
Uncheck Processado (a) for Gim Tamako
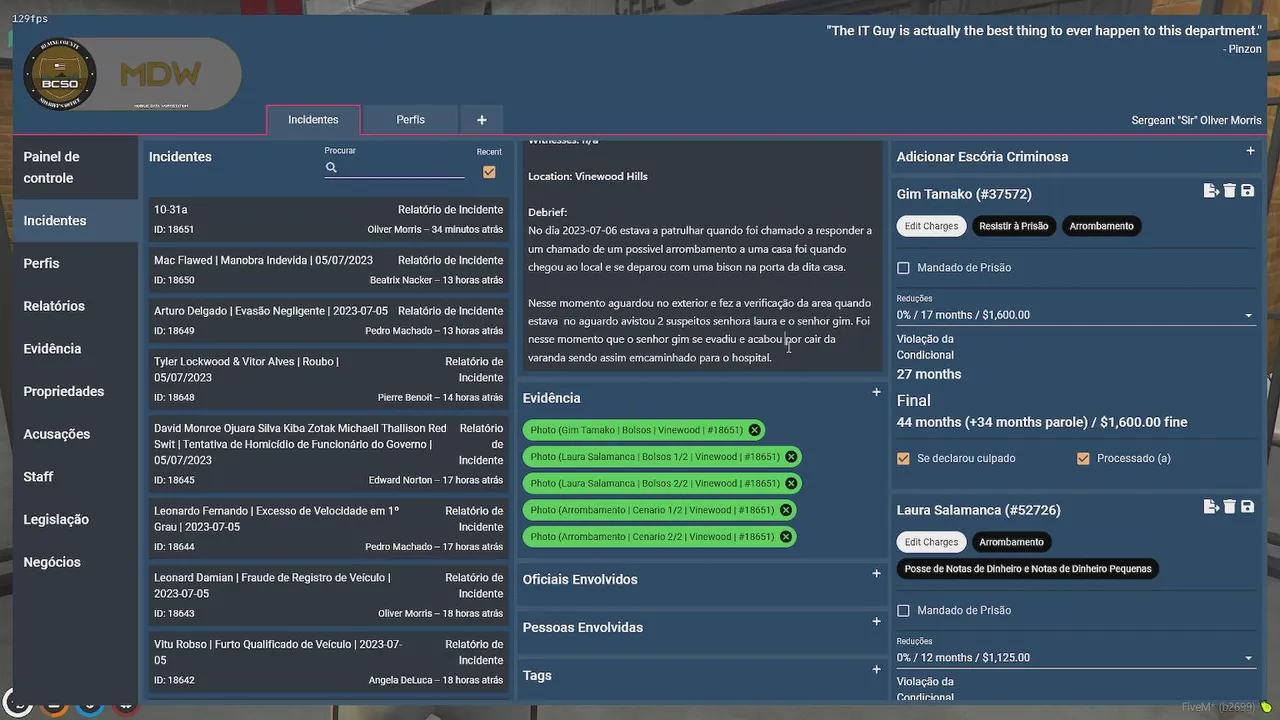pyautogui.click(x=1083, y=459)
